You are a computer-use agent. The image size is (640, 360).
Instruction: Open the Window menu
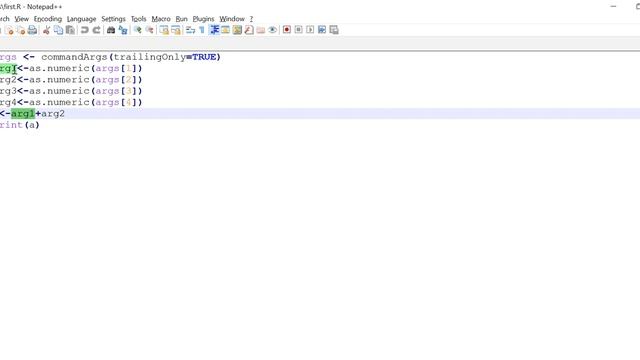coord(232,19)
